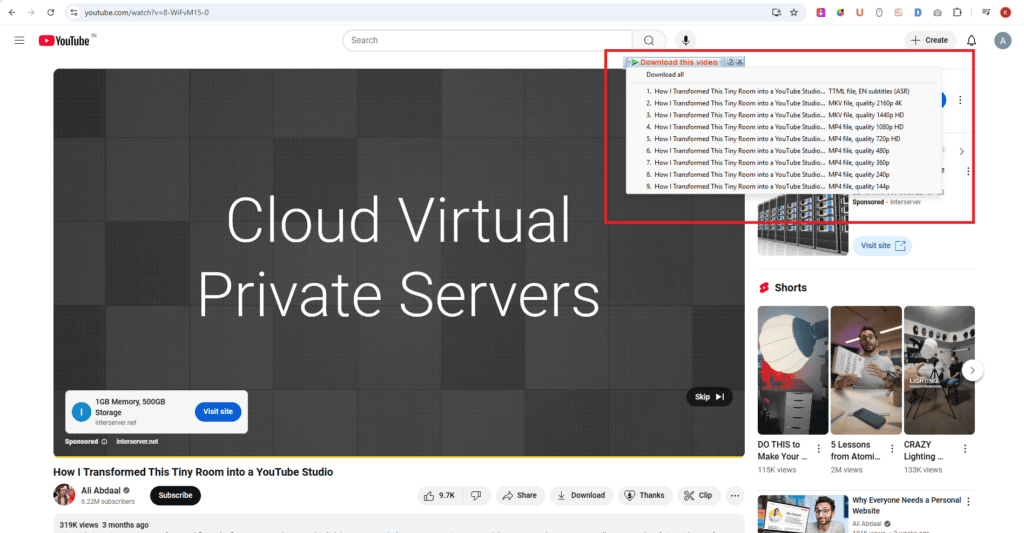
Task: Click Visit site in the sidebar ad
Action: (883, 246)
